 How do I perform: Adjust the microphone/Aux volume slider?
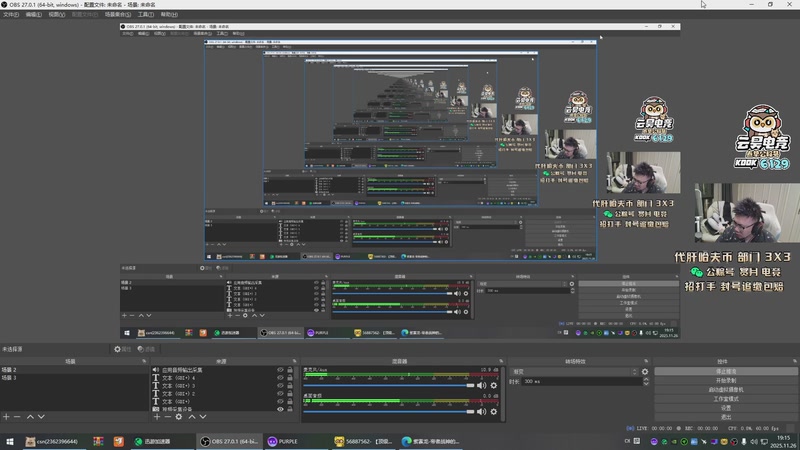[389, 385]
